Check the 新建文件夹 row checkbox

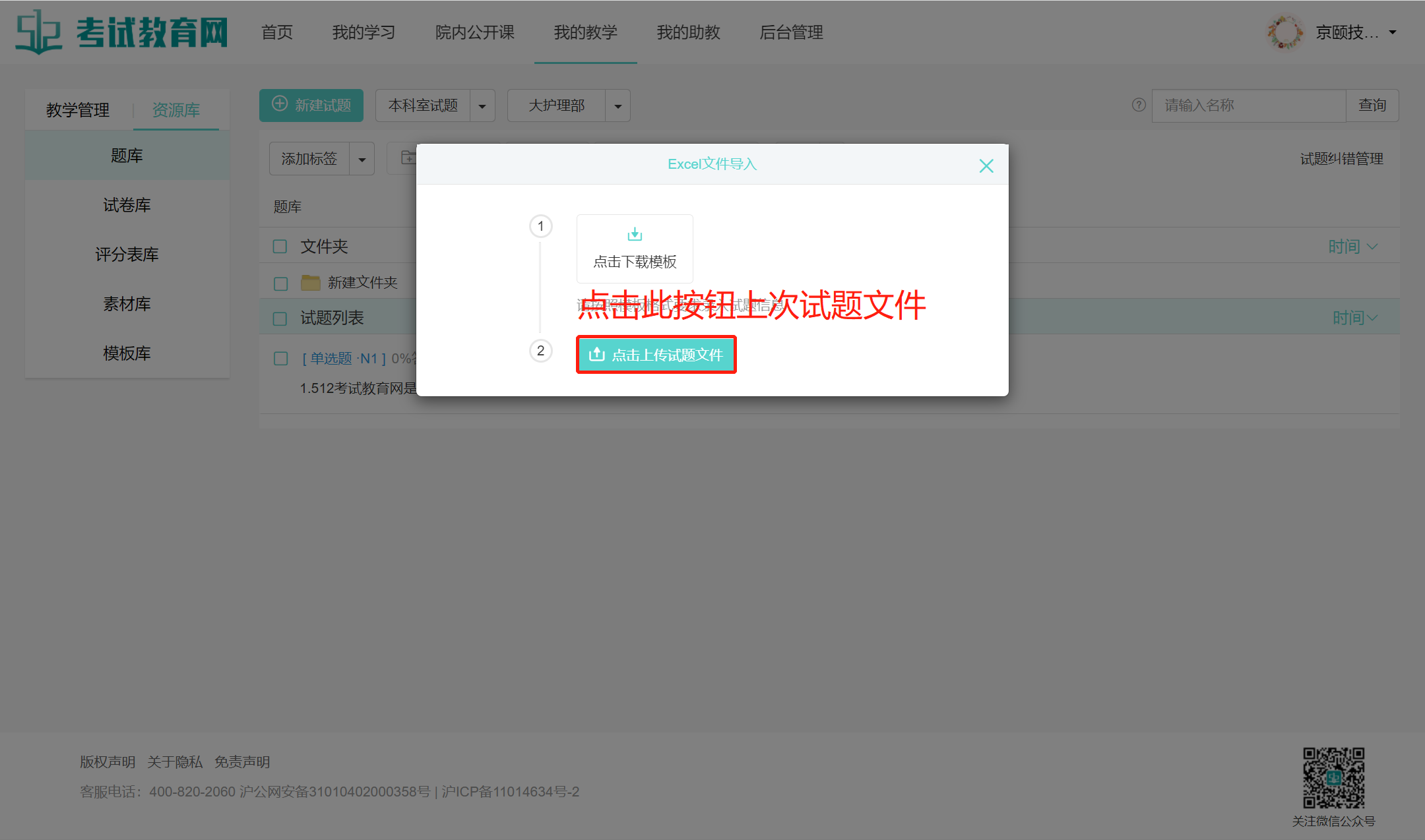click(x=280, y=284)
